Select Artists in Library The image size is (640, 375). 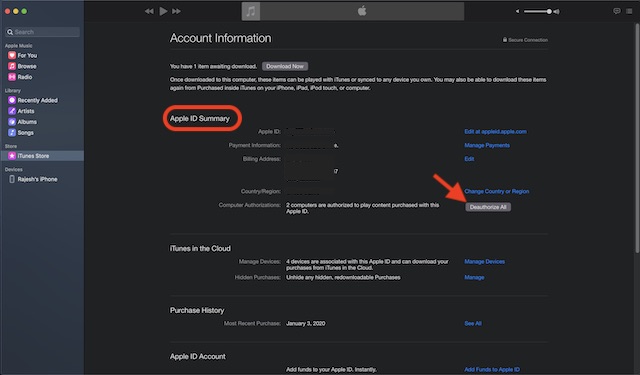point(26,111)
